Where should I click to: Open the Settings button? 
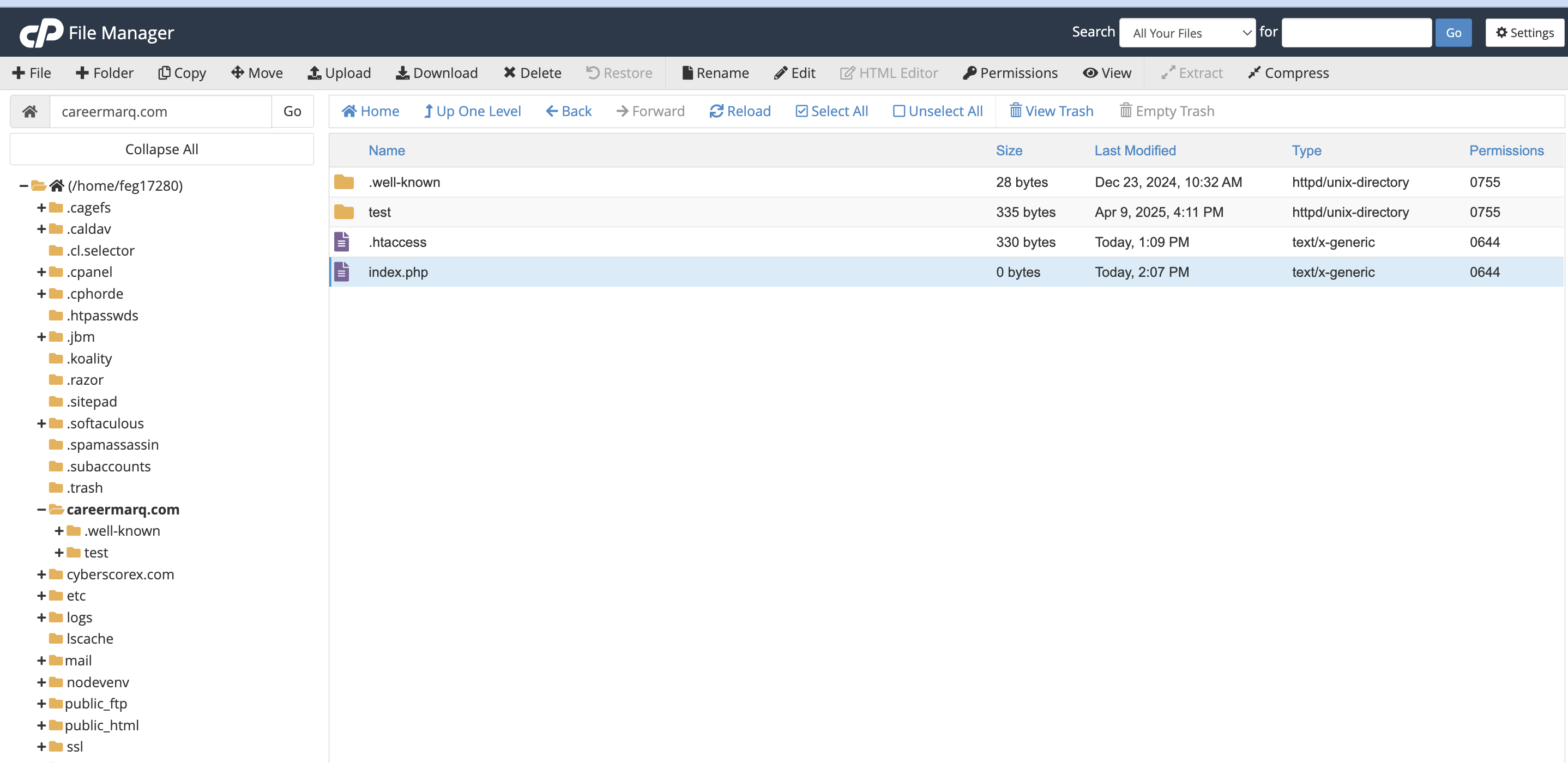tap(1524, 33)
